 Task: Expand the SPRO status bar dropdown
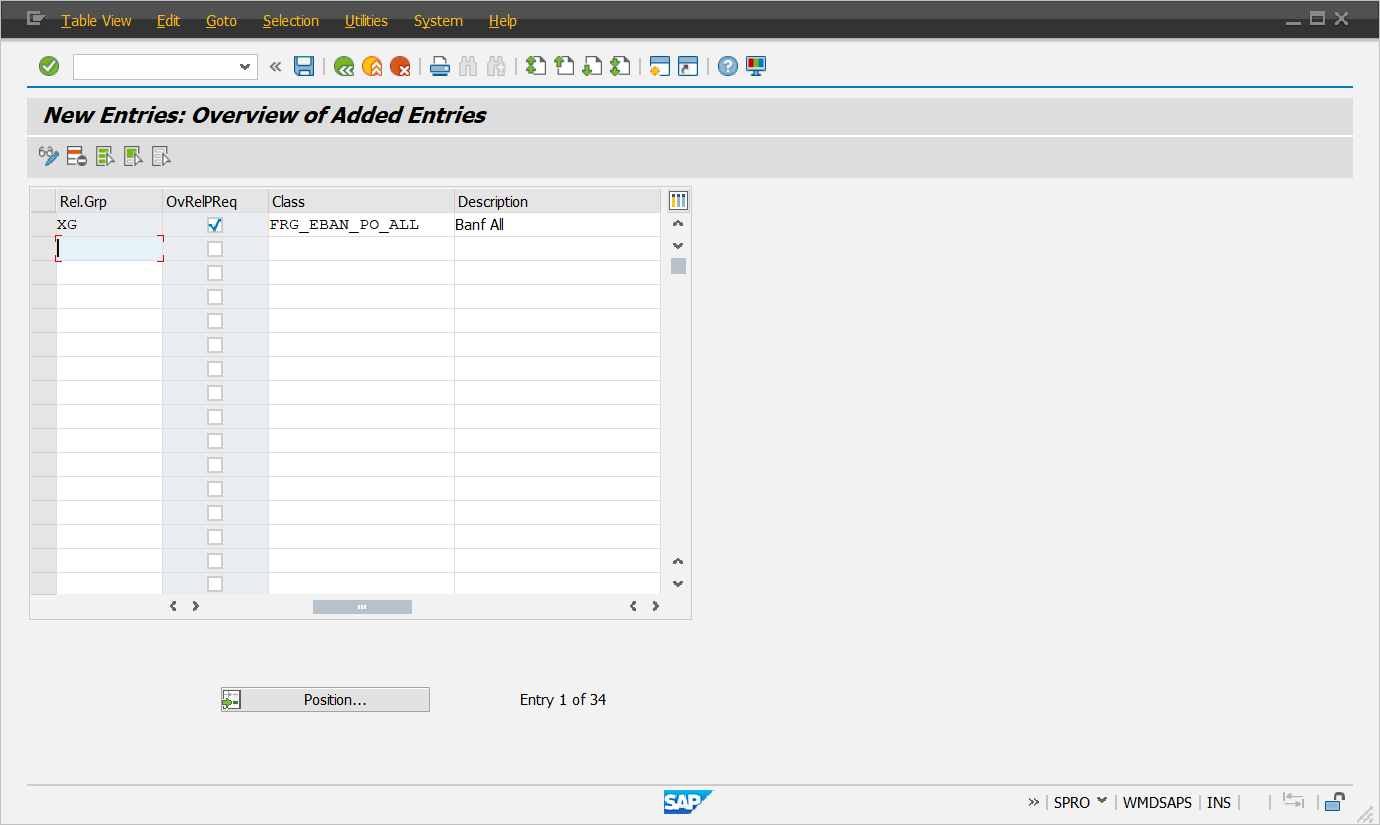[1102, 801]
